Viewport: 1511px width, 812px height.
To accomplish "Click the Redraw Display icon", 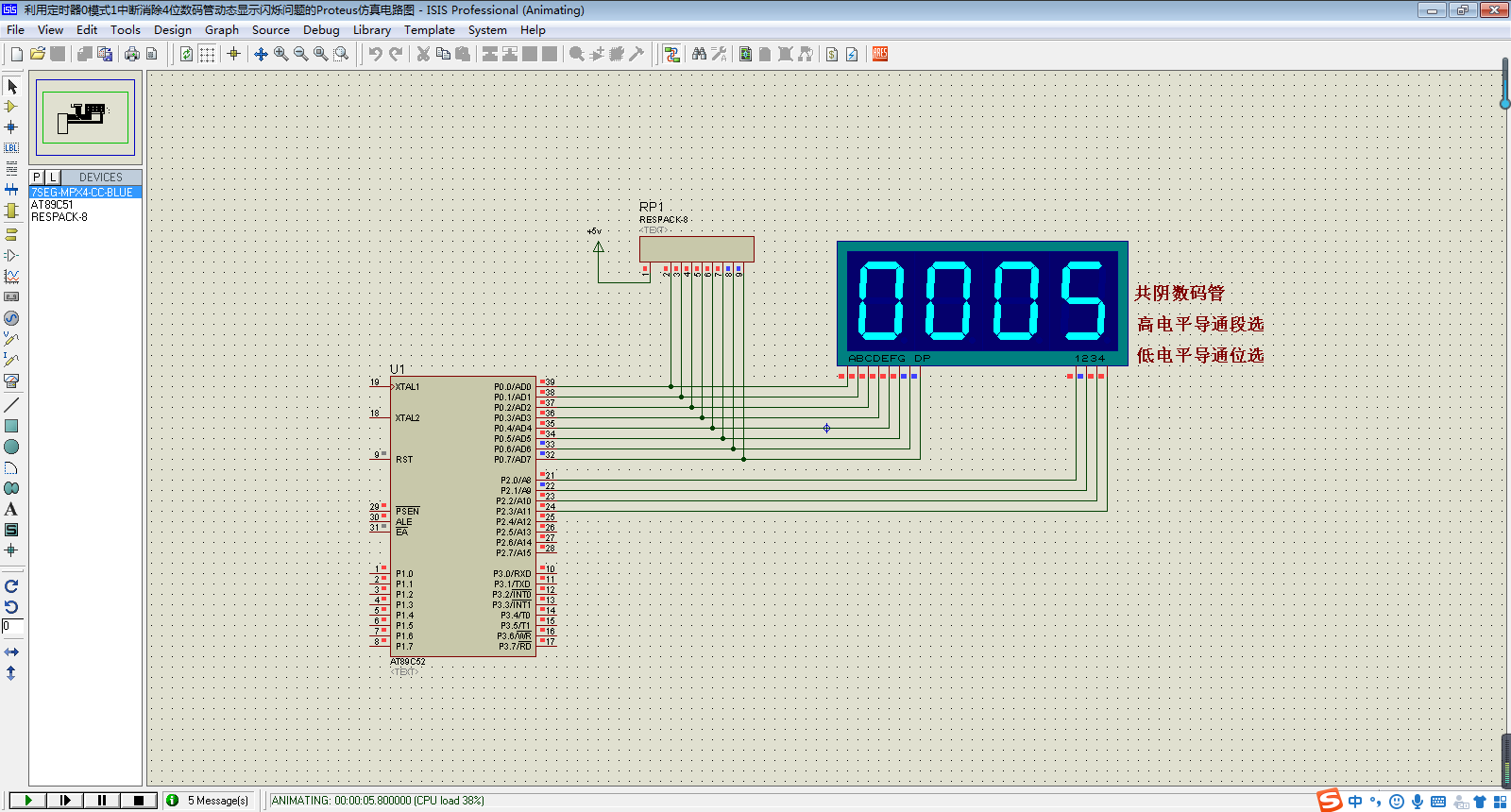I will tap(187, 54).
